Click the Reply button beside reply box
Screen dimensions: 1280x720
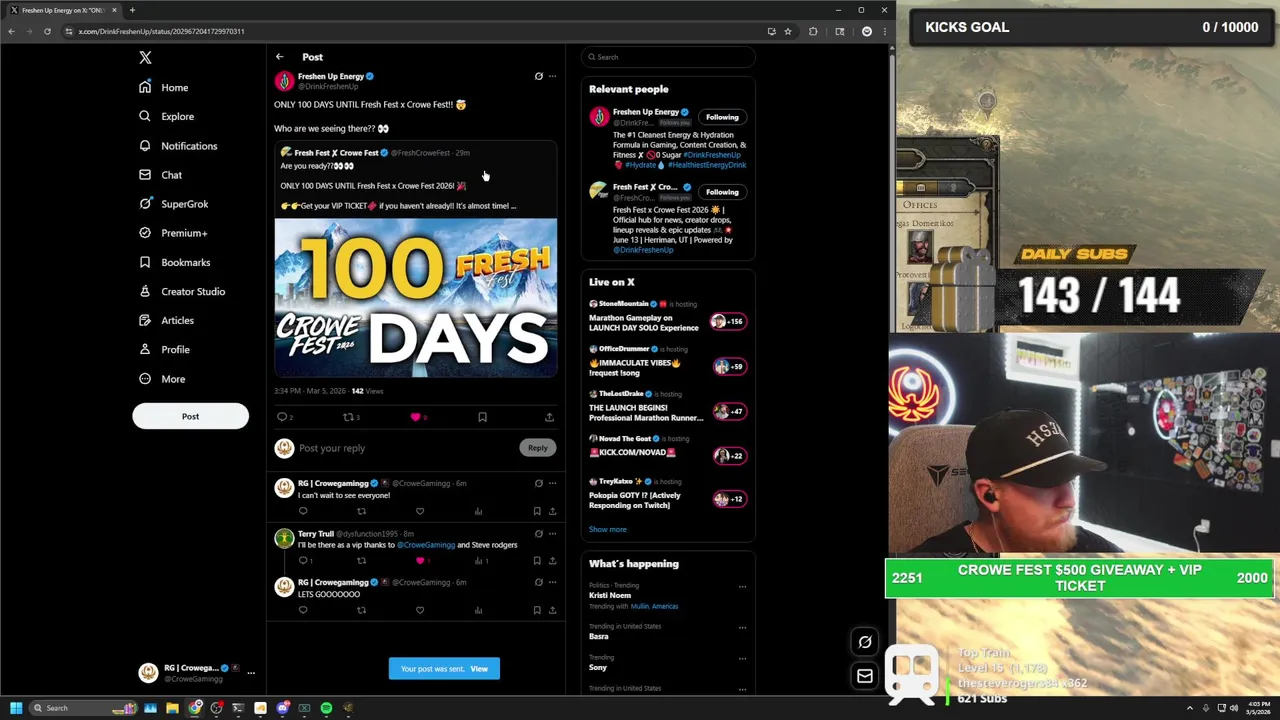[x=538, y=448]
